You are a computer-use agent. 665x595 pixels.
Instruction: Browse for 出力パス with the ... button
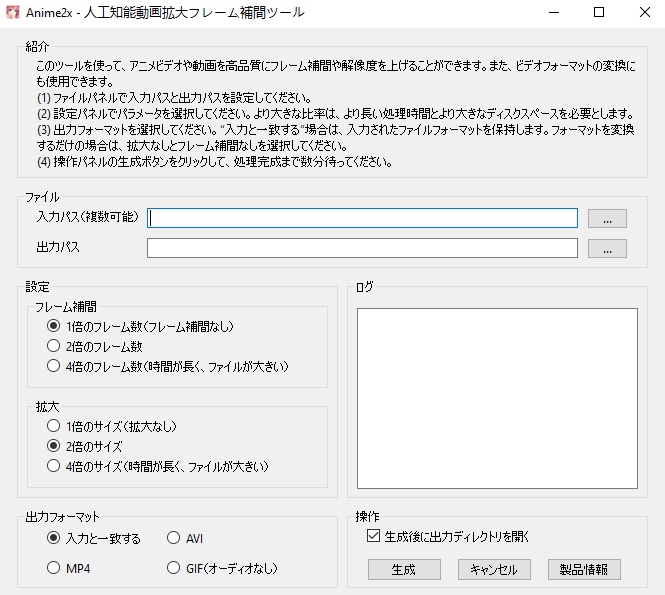tap(607, 248)
